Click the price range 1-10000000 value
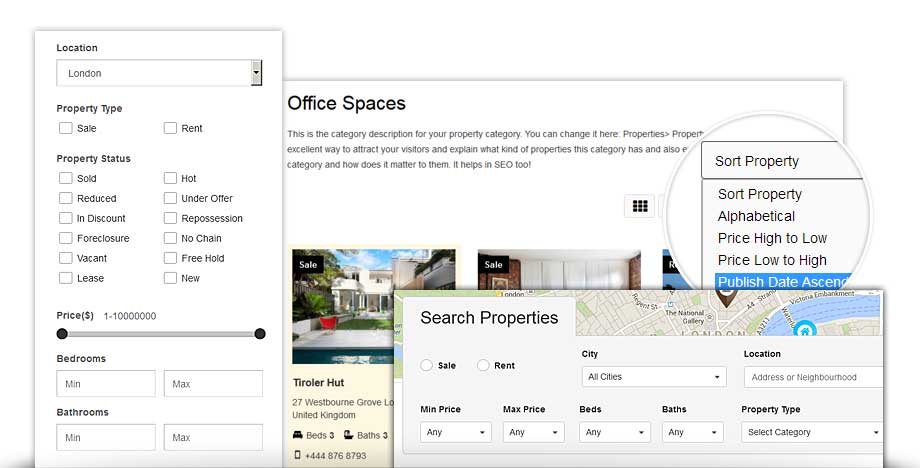The width and height of the screenshot is (920, 468). click(x=130, y=316)
